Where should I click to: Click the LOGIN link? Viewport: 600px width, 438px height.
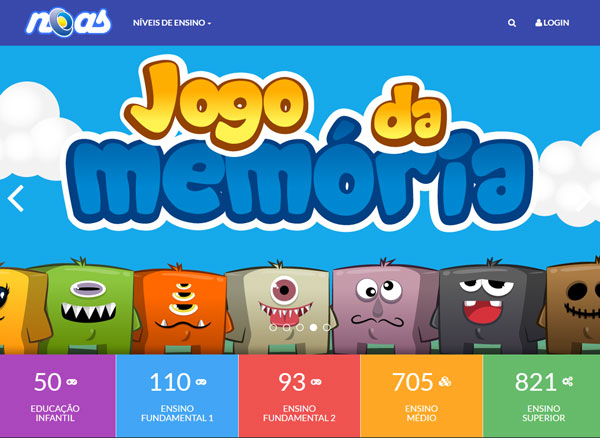coord(552,23)
